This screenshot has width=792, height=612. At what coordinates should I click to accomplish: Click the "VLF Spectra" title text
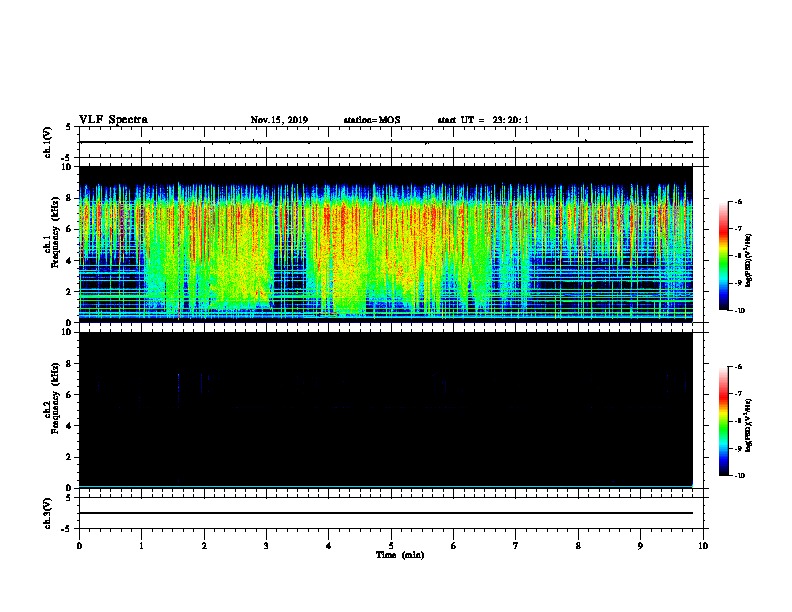tap(113, 120)
